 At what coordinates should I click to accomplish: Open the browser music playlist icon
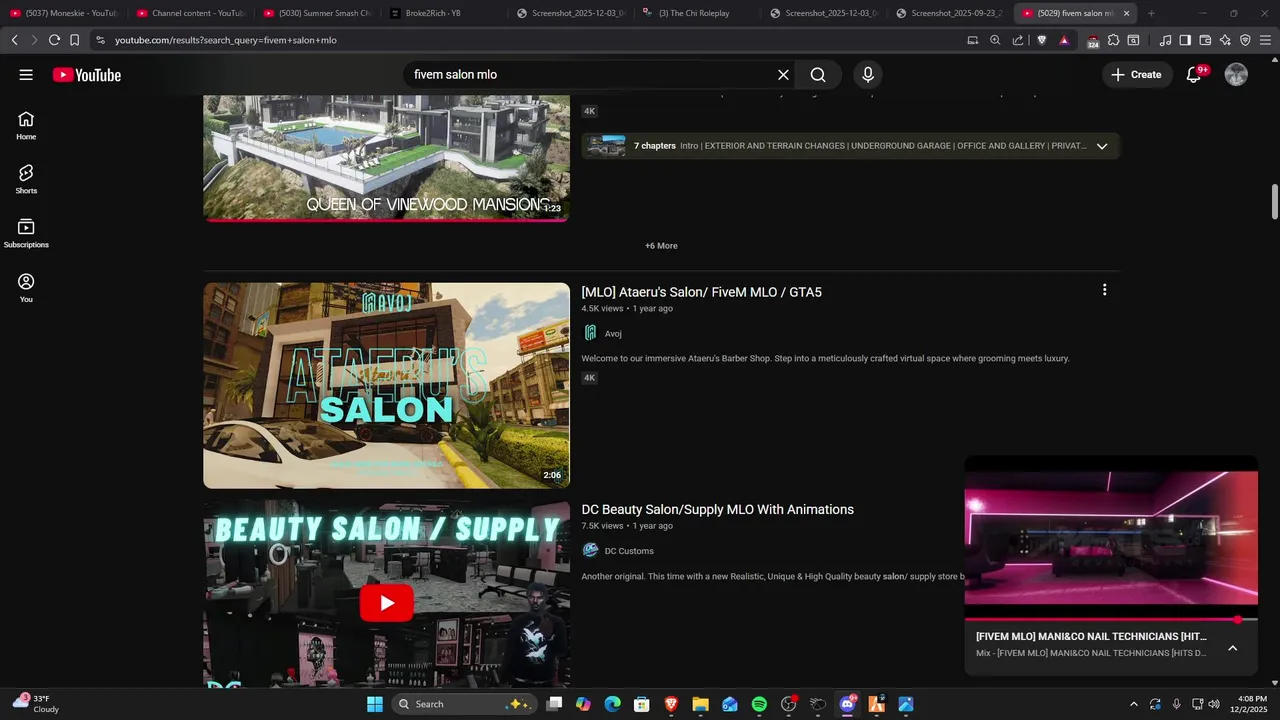point(1165,40)
